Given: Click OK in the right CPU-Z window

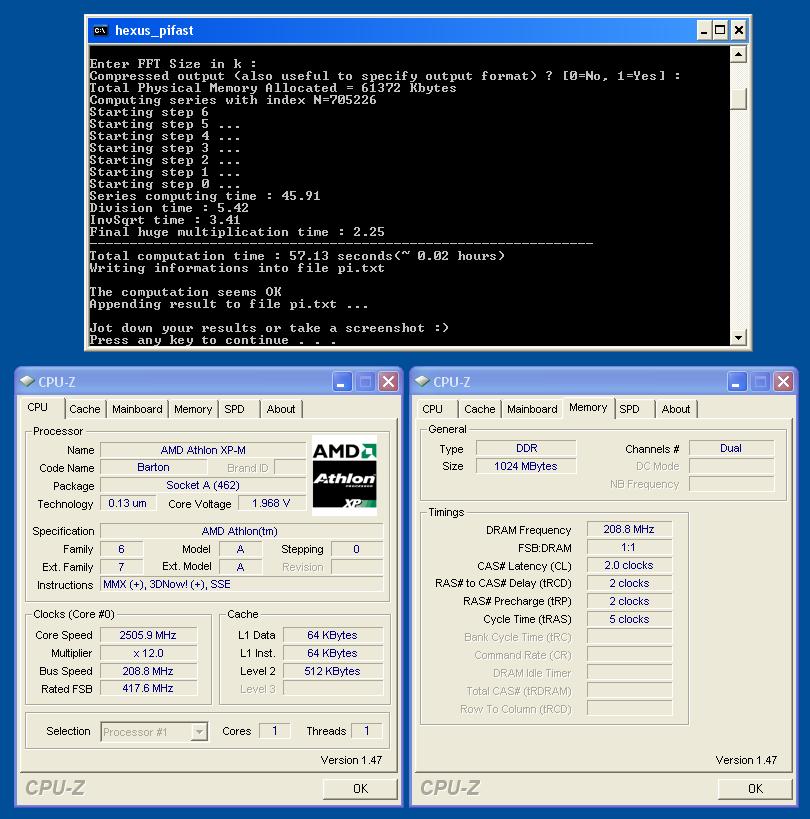Looking at the screenshot, I should pyautogui.click(x=755, y=789).
